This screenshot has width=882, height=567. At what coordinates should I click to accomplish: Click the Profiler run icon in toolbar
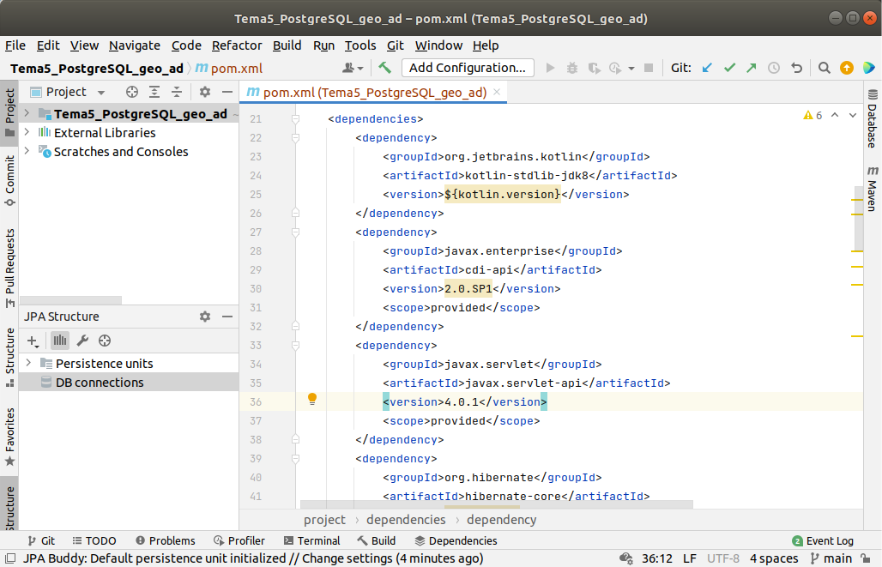pyautogui.click(x=615, y=68)
